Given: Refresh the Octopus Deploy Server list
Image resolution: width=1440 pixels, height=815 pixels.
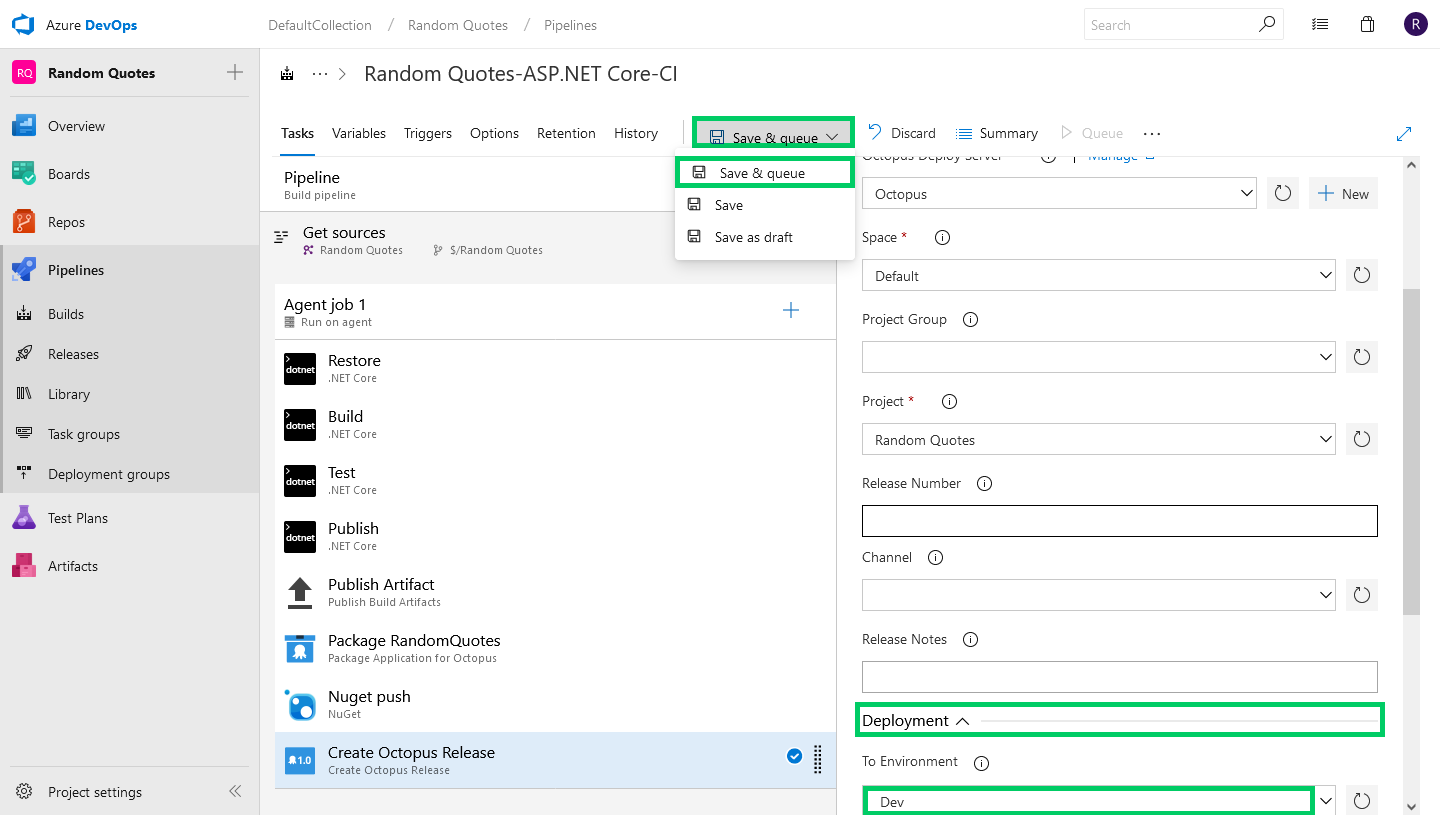Looking at the screenshot, I should (1282, 194).
